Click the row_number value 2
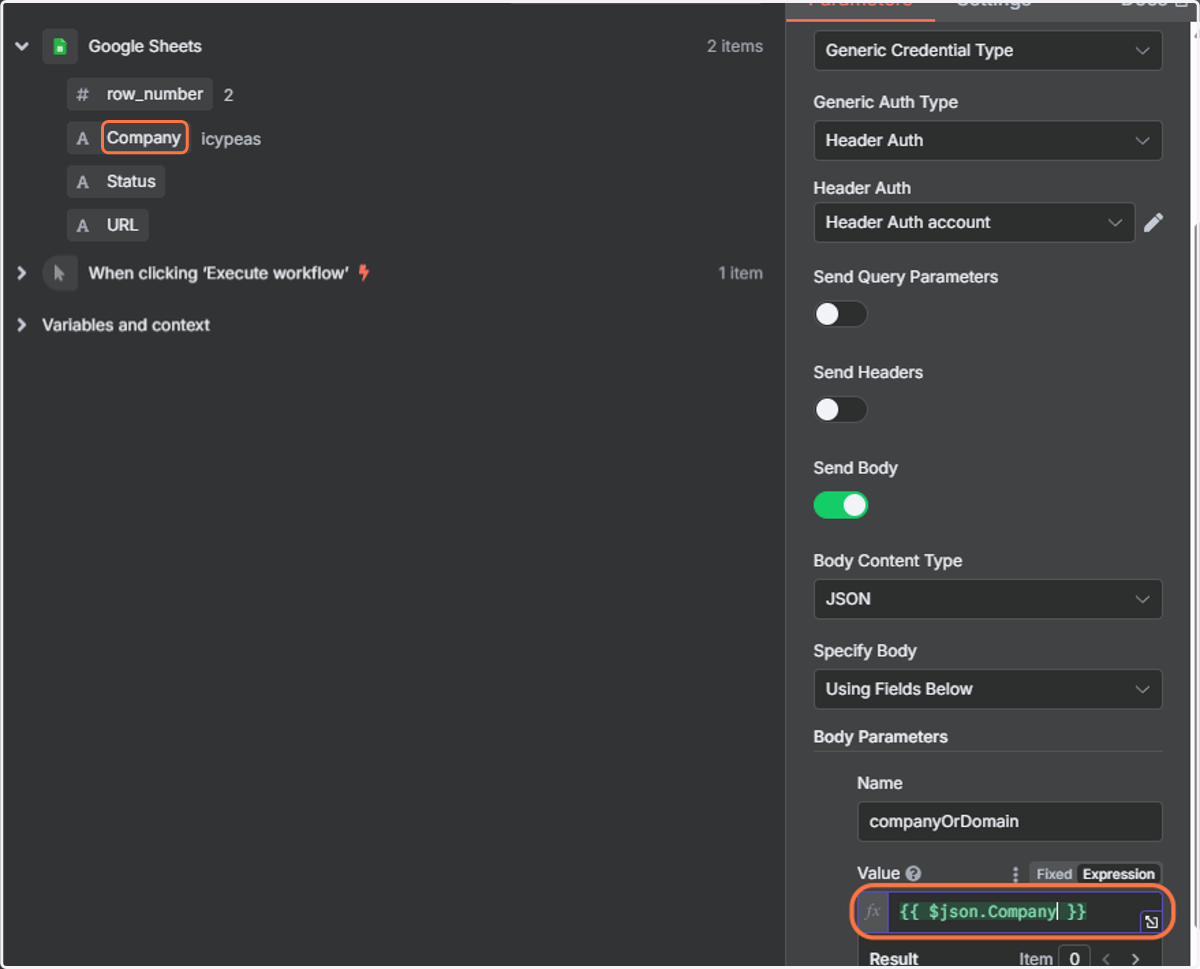 [x=228, y=95]
